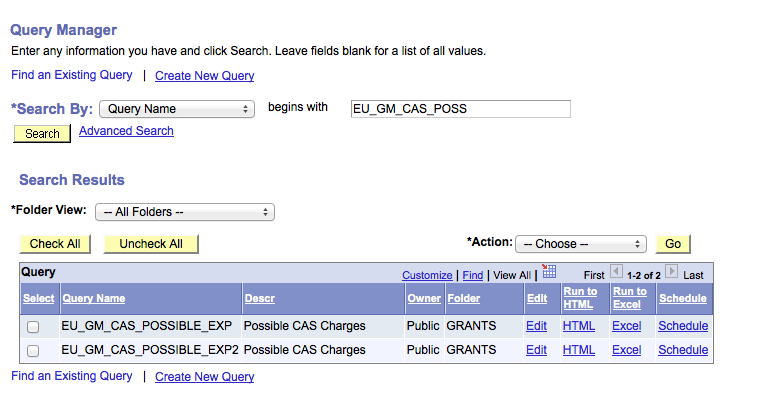Image resolution: width=760 pixels, height=395 pixels.
Task: Open the Action Choose dropdown
Action: [x=581, y=244]
